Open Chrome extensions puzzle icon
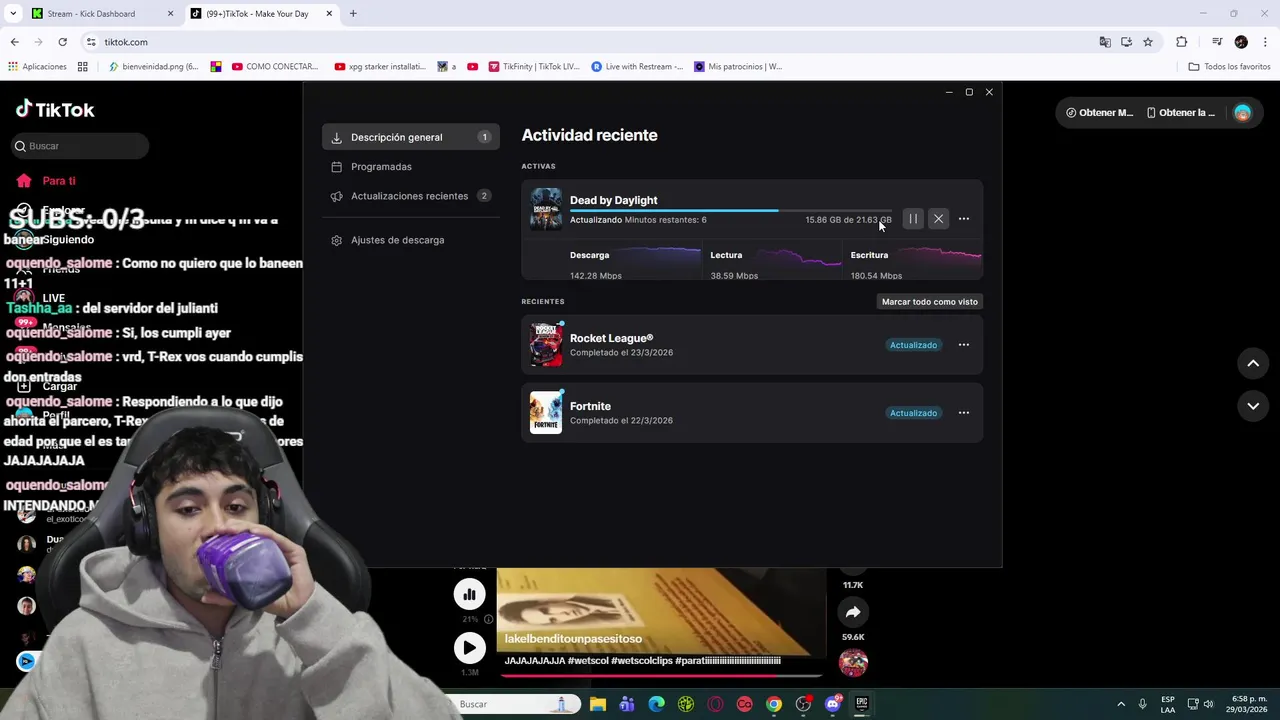This screenshot has width=1280, height=720. click(1182, 42)
